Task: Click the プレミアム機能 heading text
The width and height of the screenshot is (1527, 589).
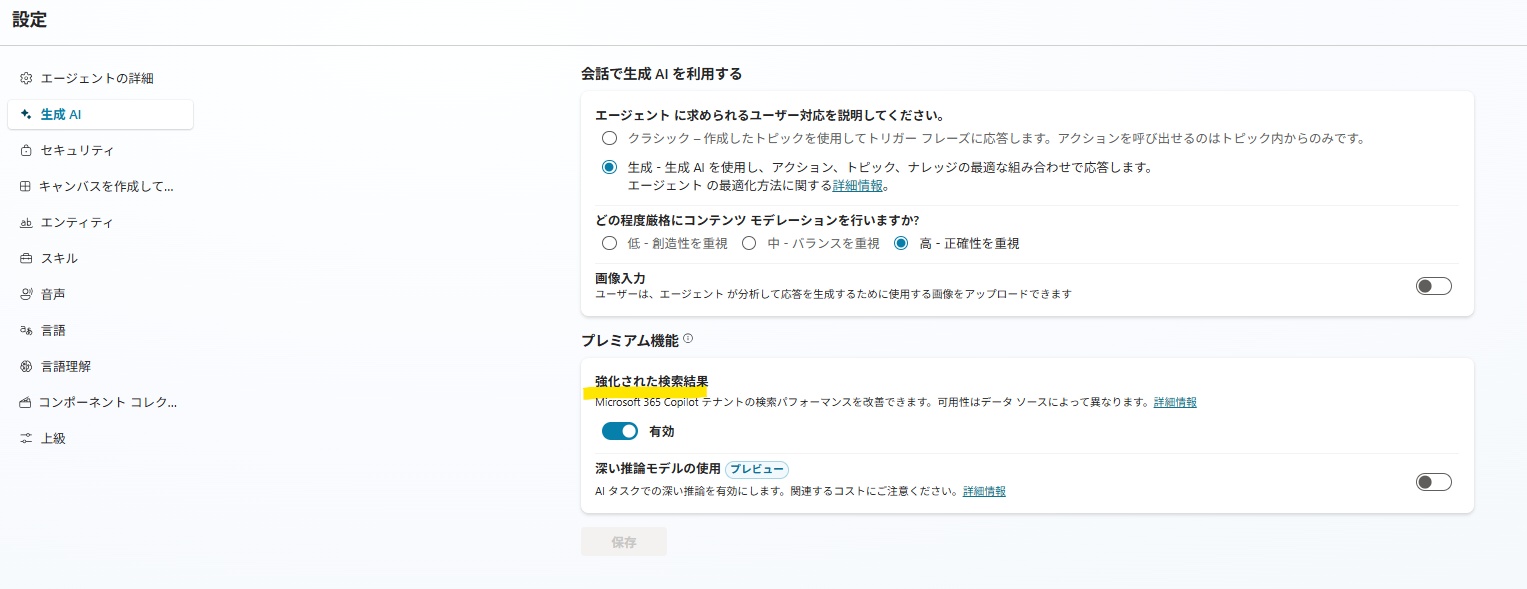Action: coord(630,340)
